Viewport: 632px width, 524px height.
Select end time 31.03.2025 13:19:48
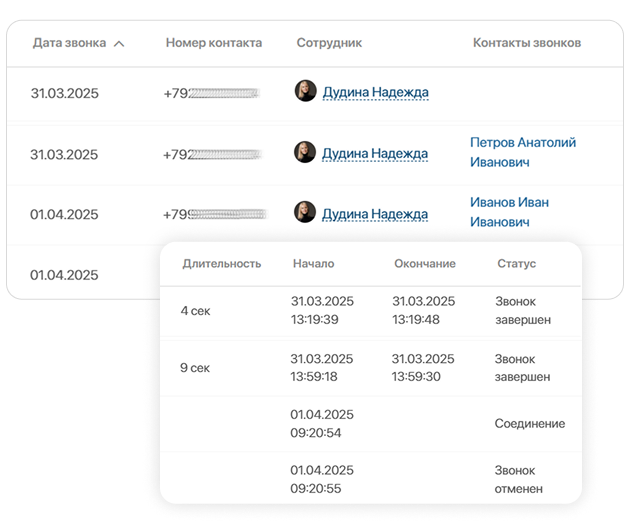pos(424,310)
